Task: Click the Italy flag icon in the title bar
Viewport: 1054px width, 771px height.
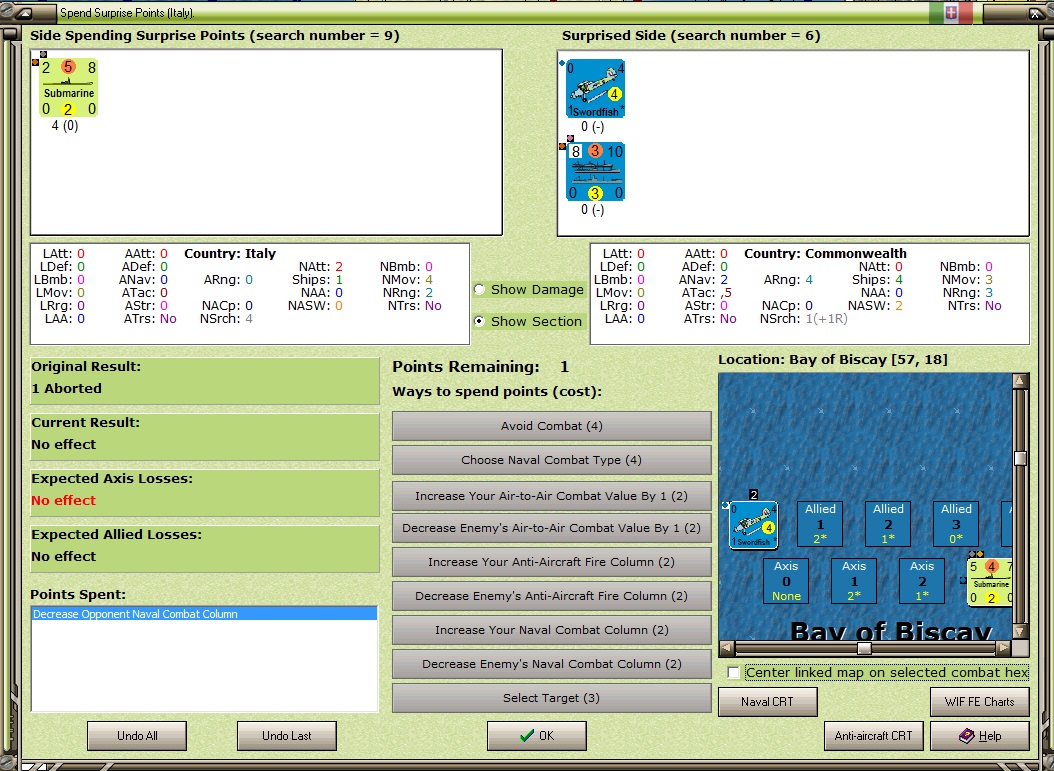Action: click(x=950, y=13)
